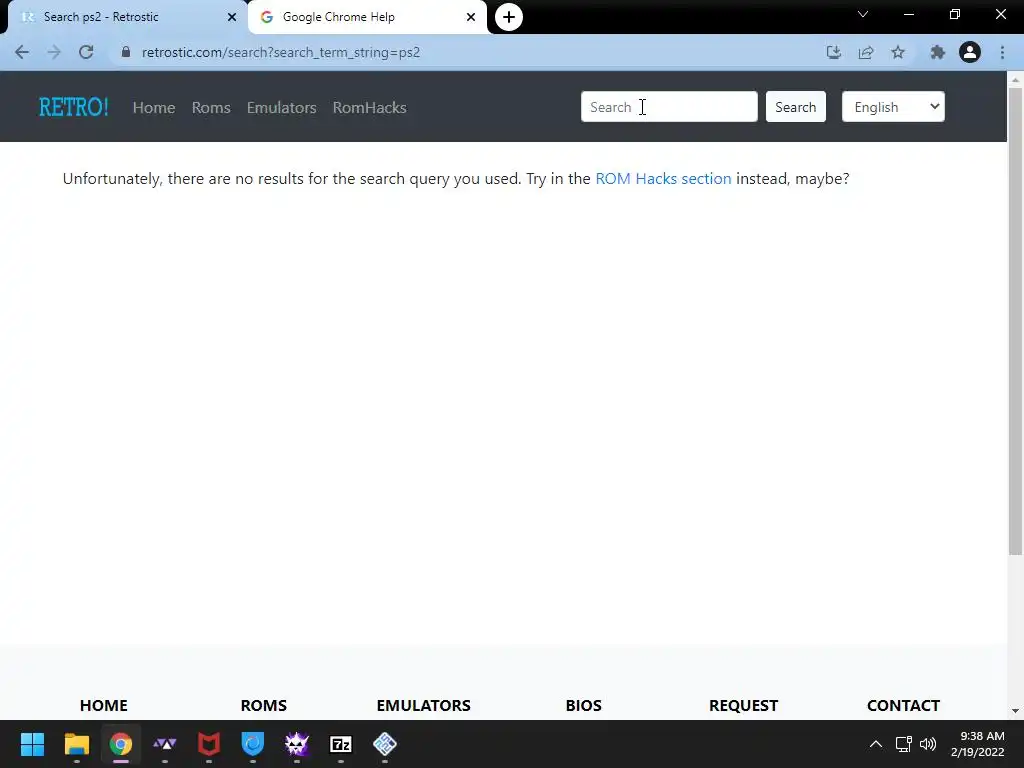Image resolution: width=1024 pixels, height=768 pixels.
Task: Open REQUEST in the footer
Action: tap(744, 705)
